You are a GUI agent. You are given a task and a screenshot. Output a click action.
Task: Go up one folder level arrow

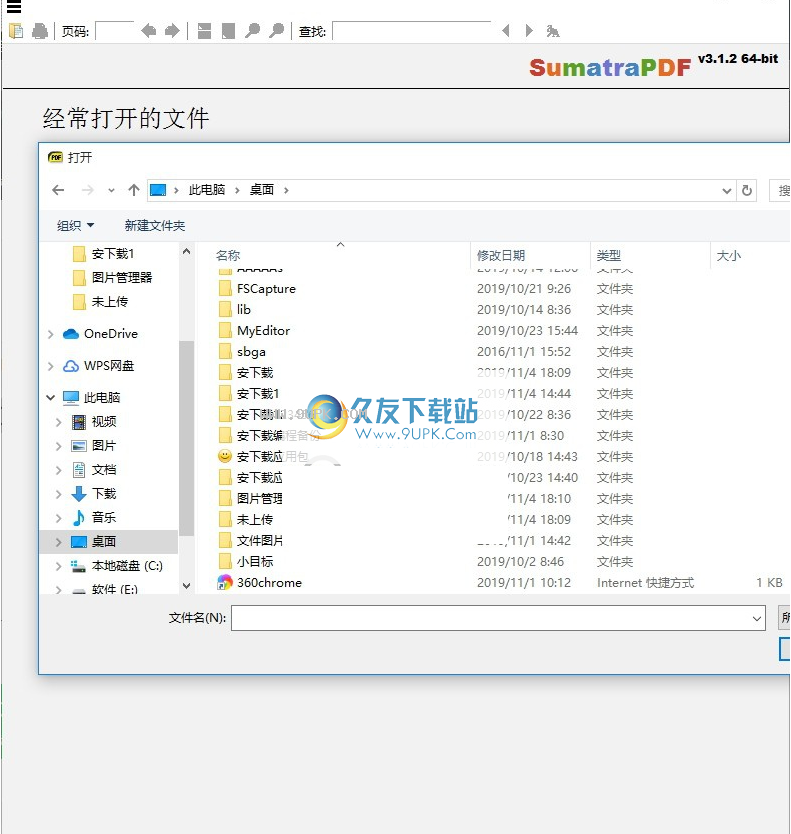[134, 190]
